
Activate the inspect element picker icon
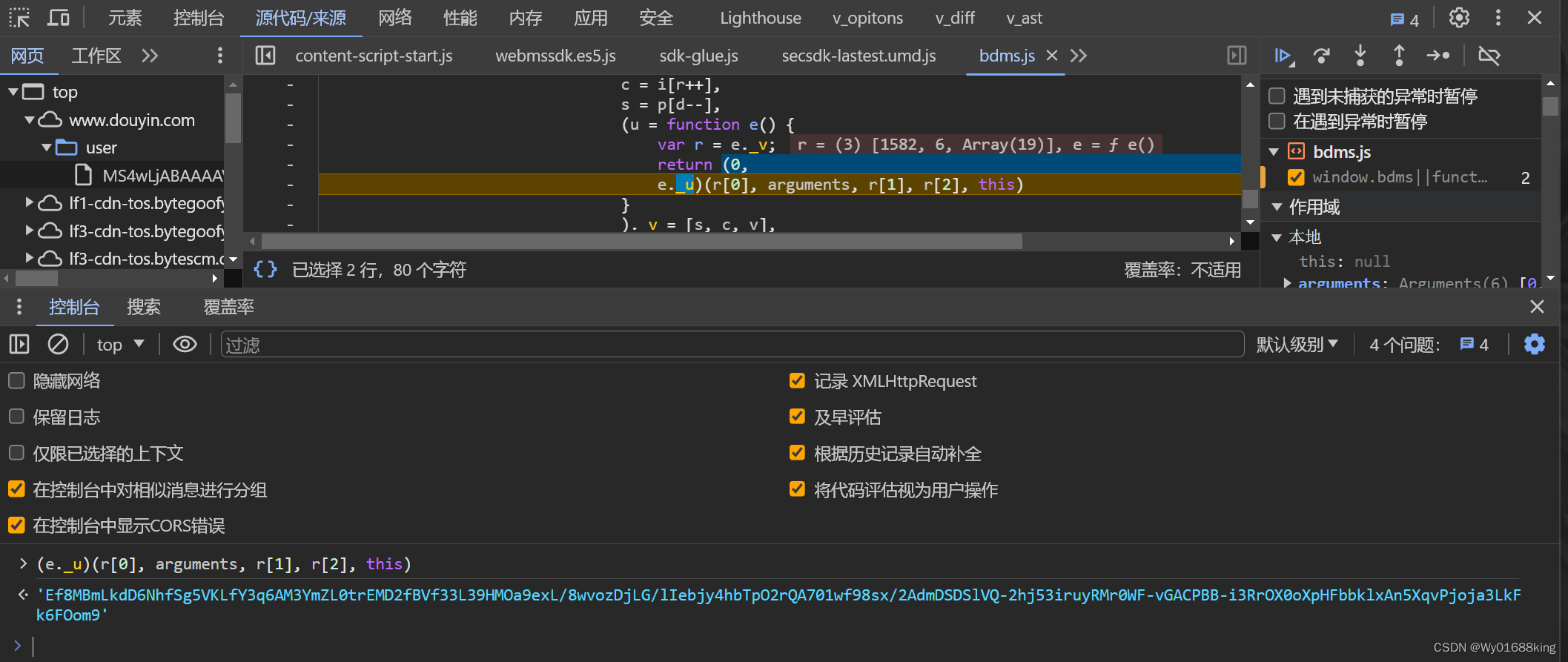[19, 18]
